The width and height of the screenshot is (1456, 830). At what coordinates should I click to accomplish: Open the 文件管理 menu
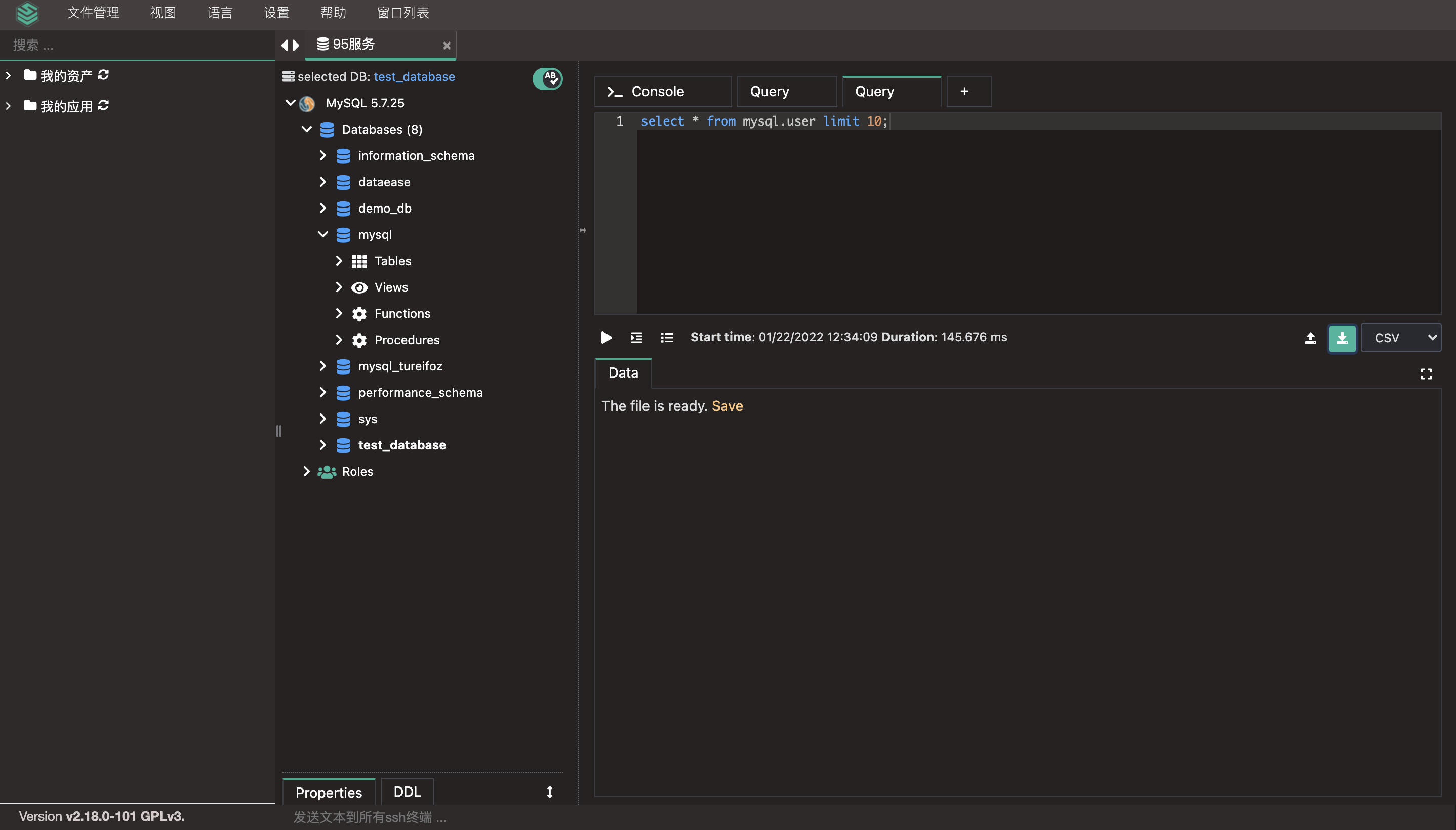click(93, 13)
